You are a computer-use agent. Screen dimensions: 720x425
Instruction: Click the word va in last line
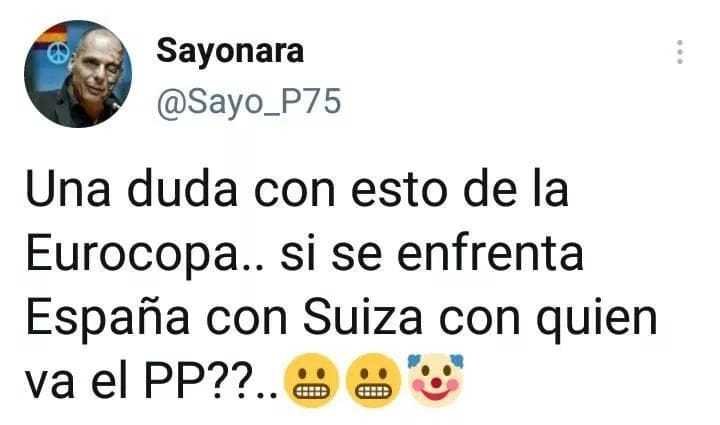(50, 385)
